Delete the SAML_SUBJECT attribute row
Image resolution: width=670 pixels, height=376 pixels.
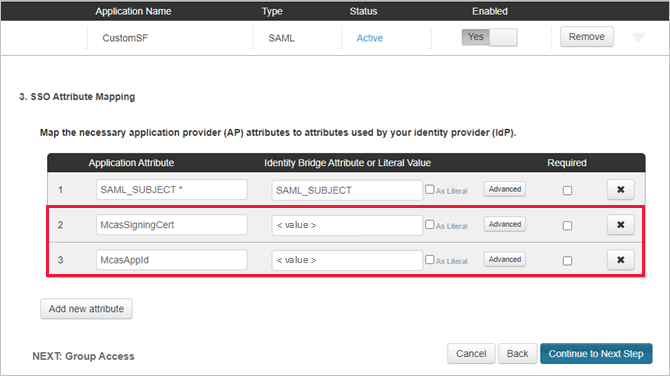point(620,190)
